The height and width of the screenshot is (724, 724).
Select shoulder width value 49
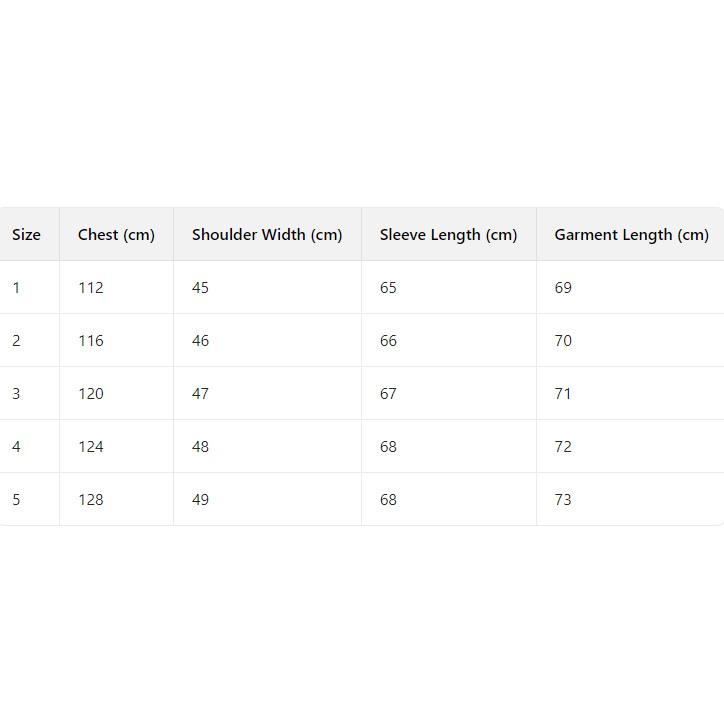pos(201,500)
